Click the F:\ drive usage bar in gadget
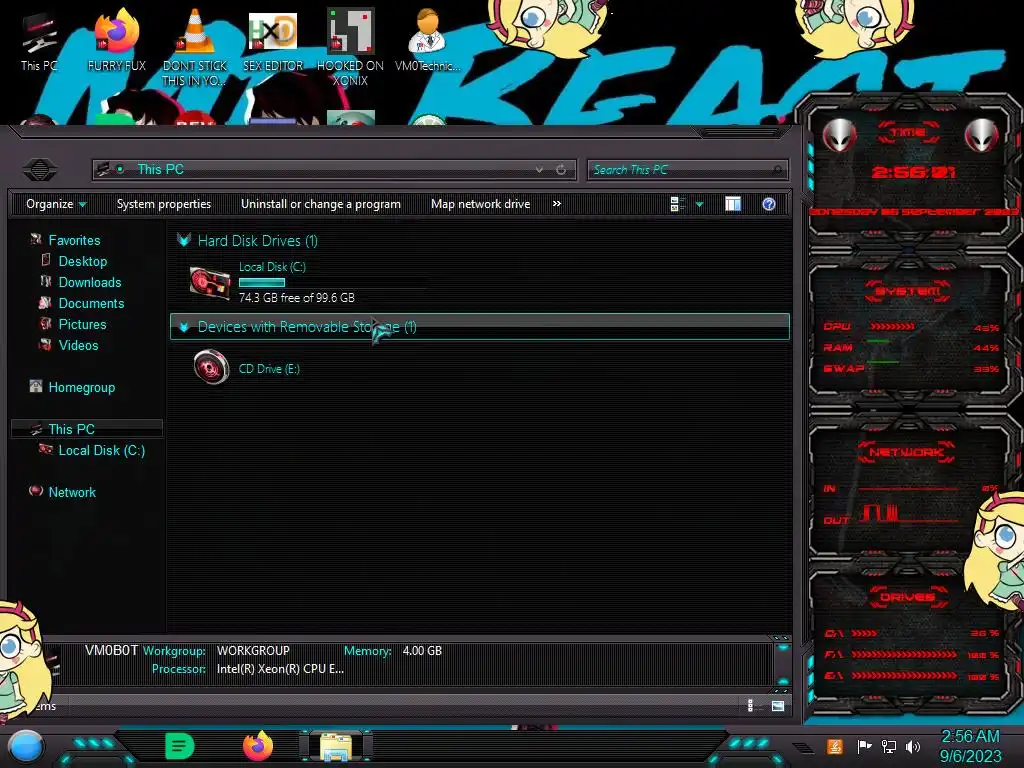The image size is (1024, 768). point(904,654)
